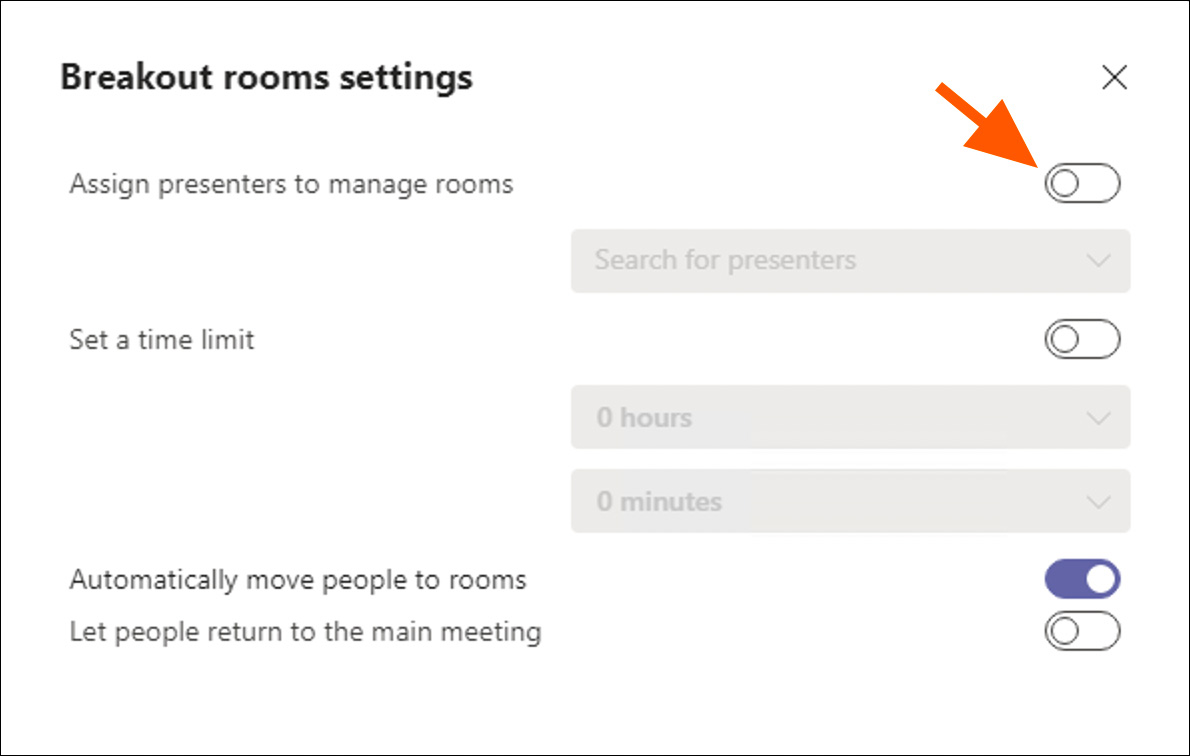Turn on the Set a time limit switch
The height and width of the screenshot is (756, 1190).
1082,340
